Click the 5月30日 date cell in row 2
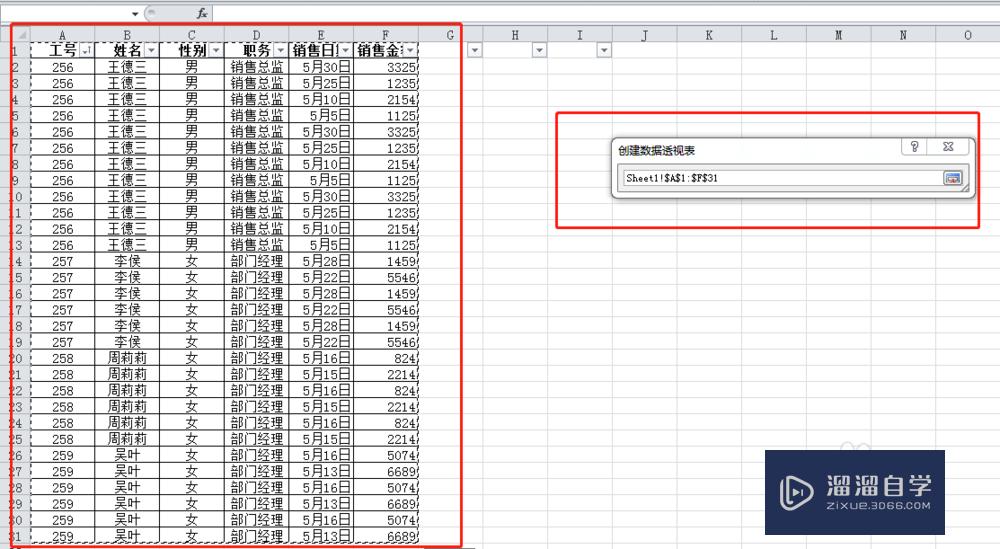 tap(321, 67)
